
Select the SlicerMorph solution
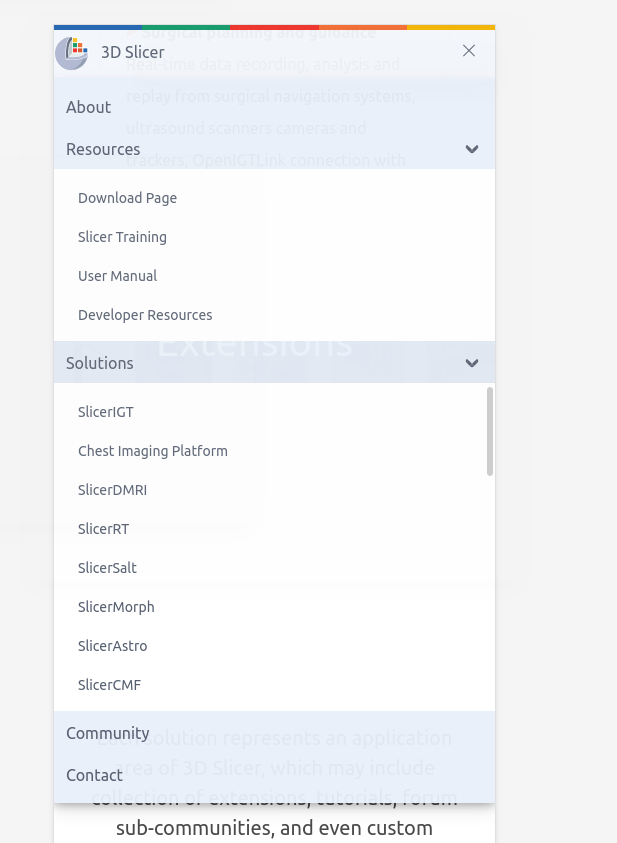116,607
